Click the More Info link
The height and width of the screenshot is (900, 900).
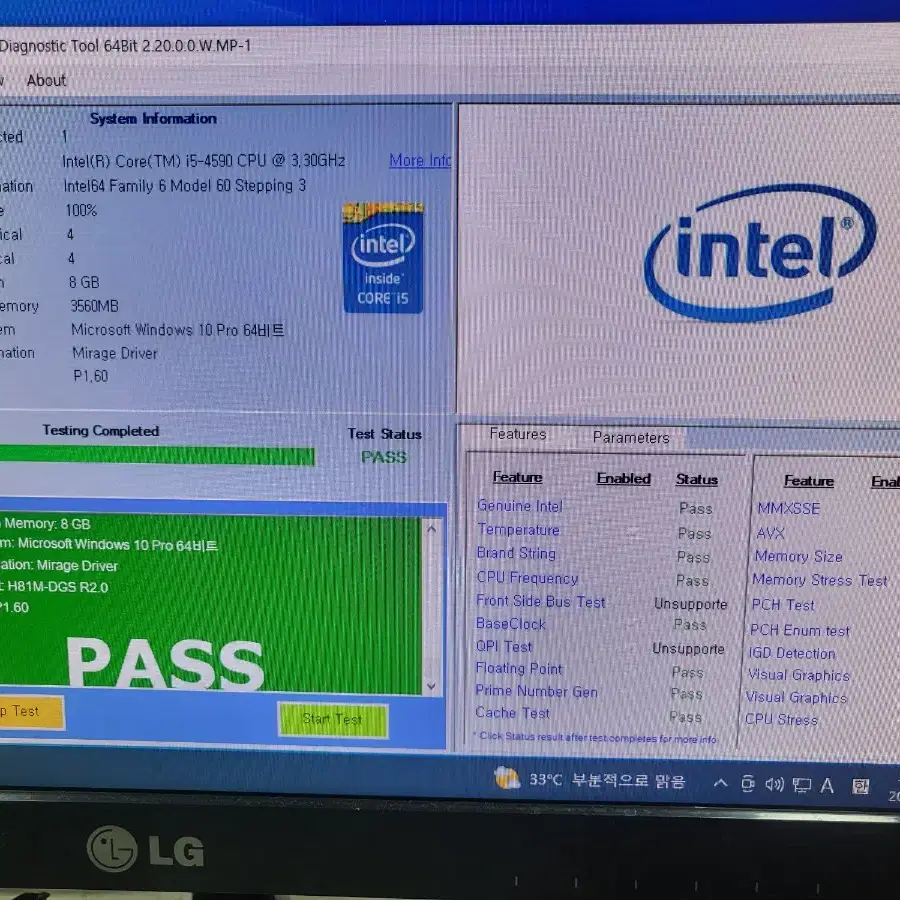tap(420, 161)
